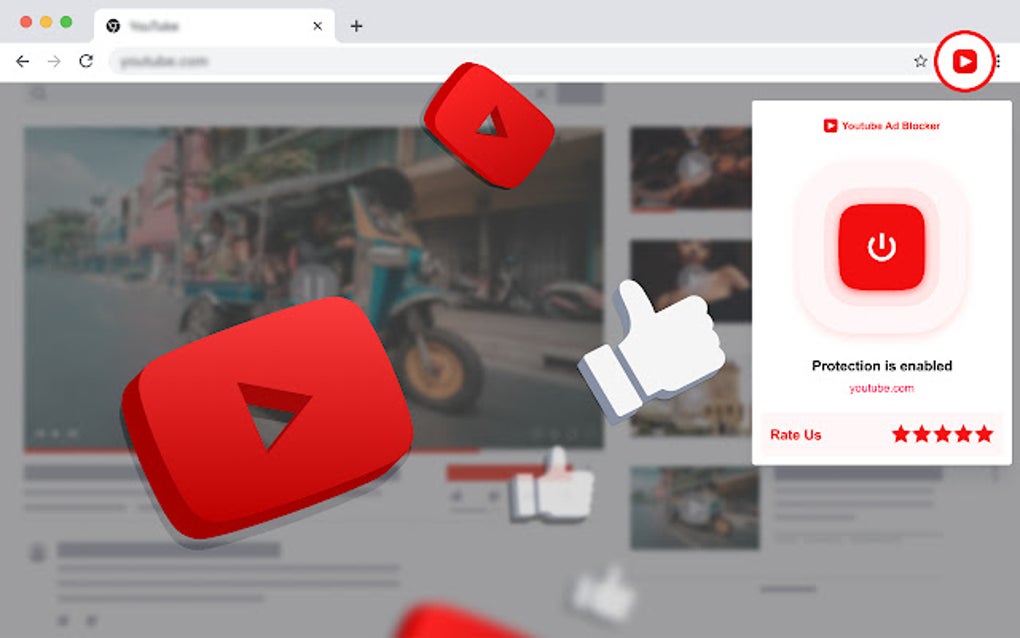
Task: Bookmark the page via the star icon
Action: [919, 61]
